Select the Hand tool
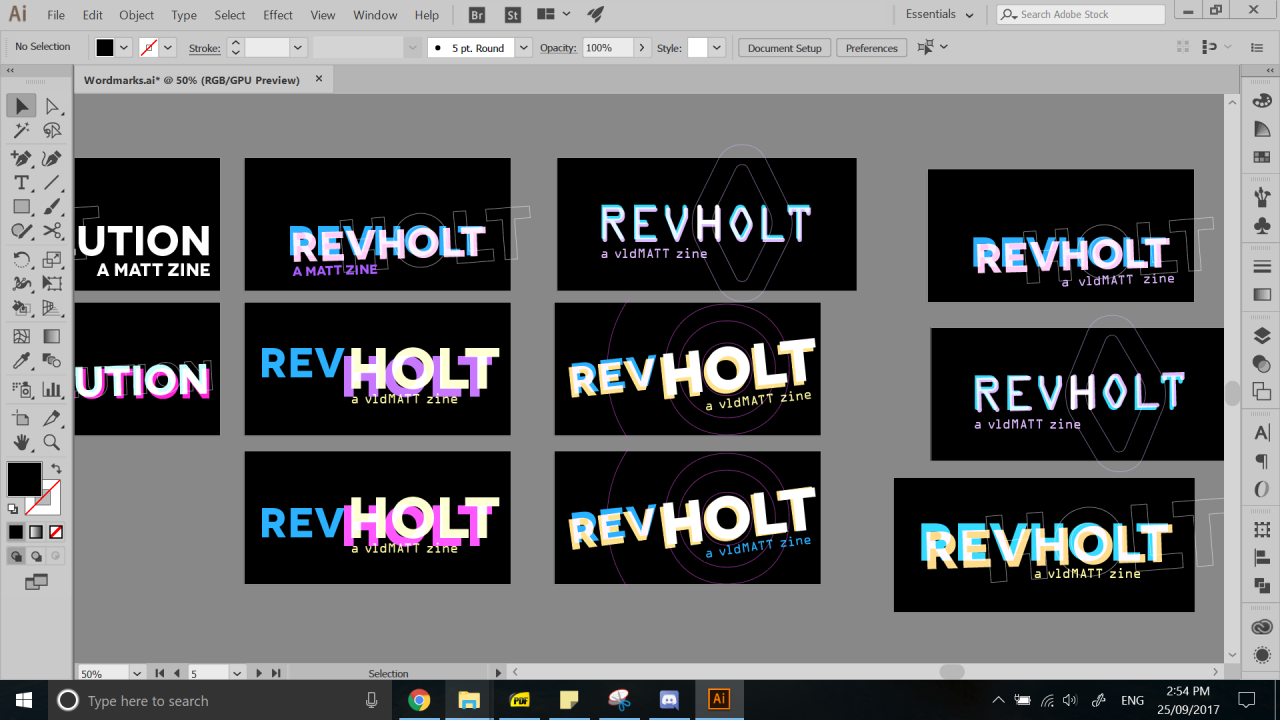The image size is (1280, 720). 22,442
